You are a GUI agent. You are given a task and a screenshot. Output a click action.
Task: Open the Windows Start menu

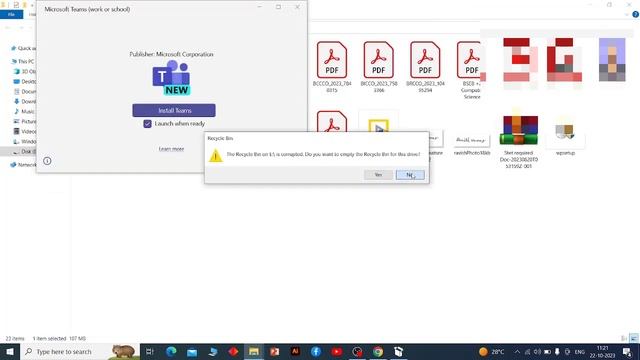(10, 351)
